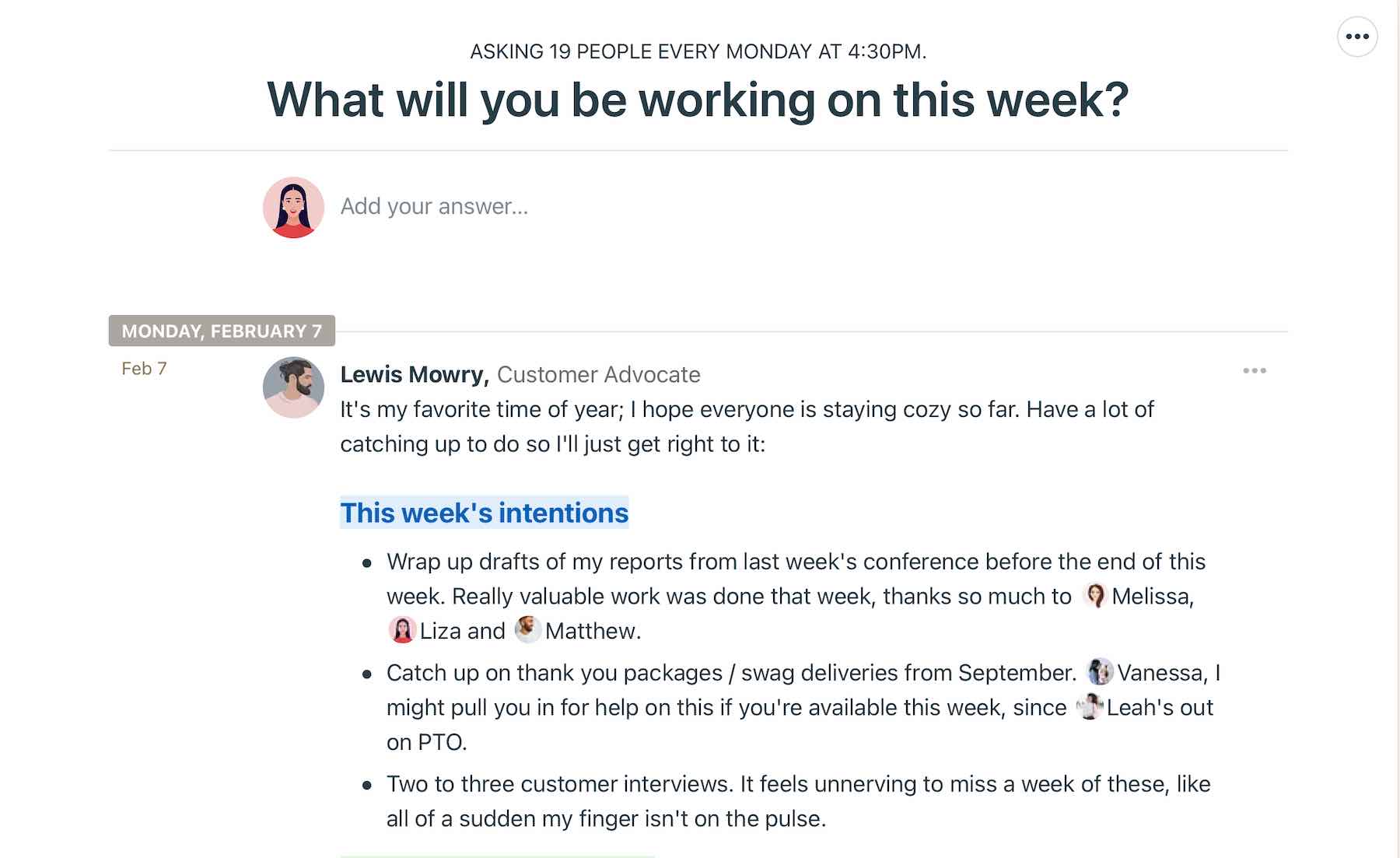Open the page options ellipsis menu
1400x858 pixels.
click(x=1358, y=36)
